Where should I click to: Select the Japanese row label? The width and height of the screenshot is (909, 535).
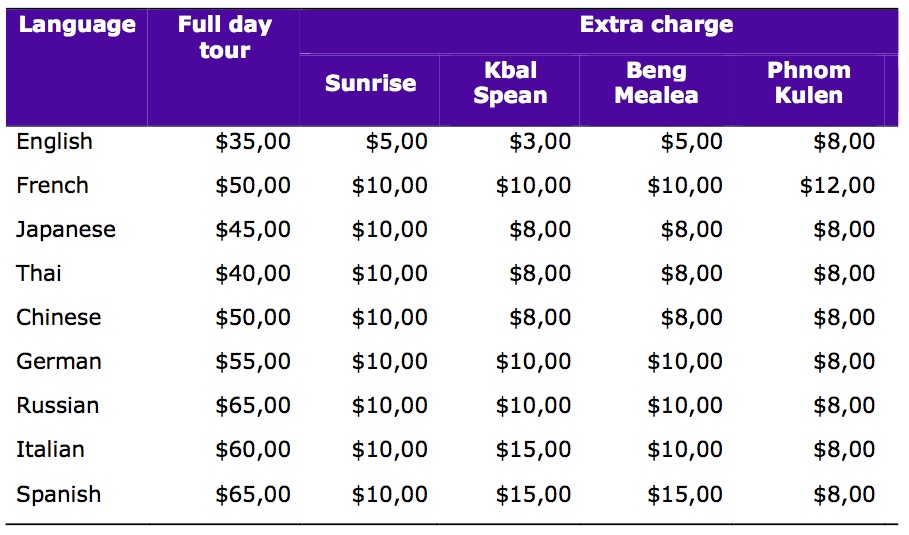pyautogui.click(x=66, y=230)
